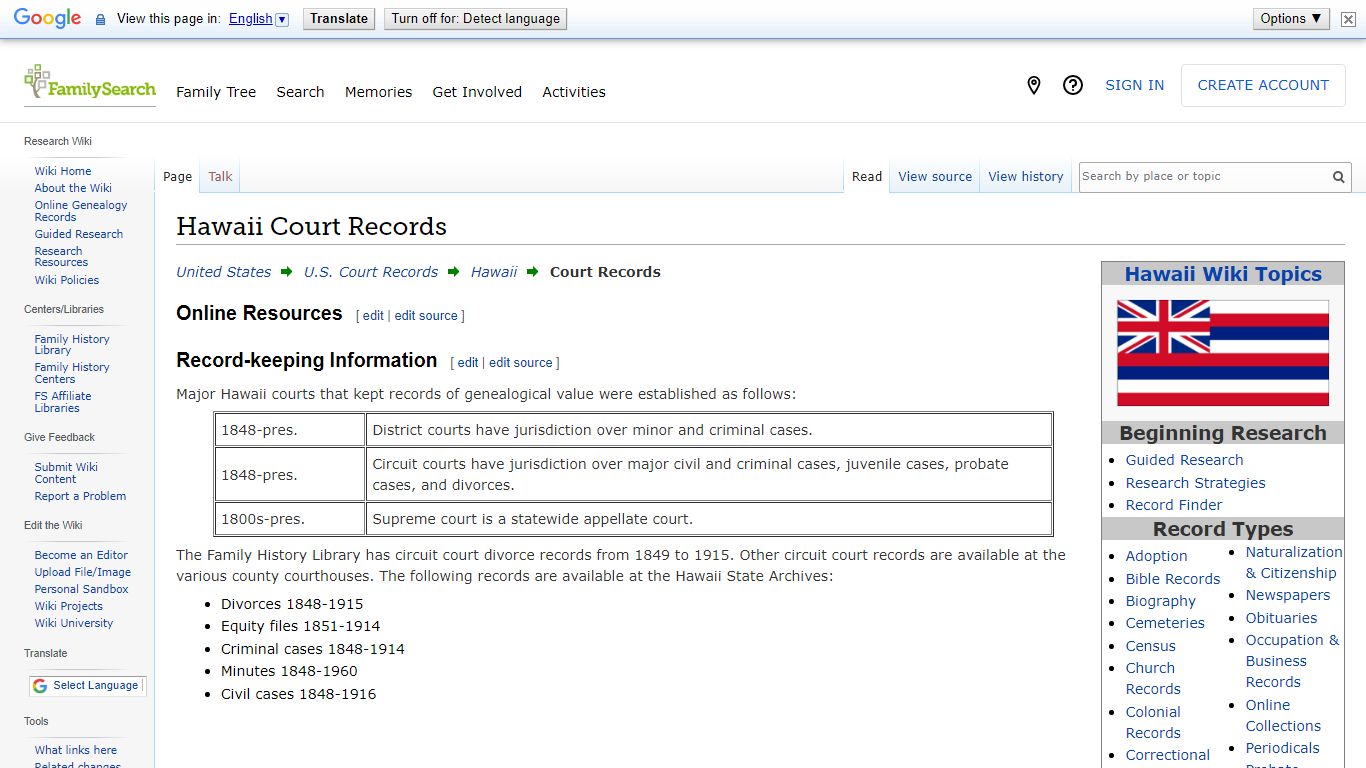Screen dimensions: 1366x768
Task: Open Wiki Projects link
Action: (69, 606)
